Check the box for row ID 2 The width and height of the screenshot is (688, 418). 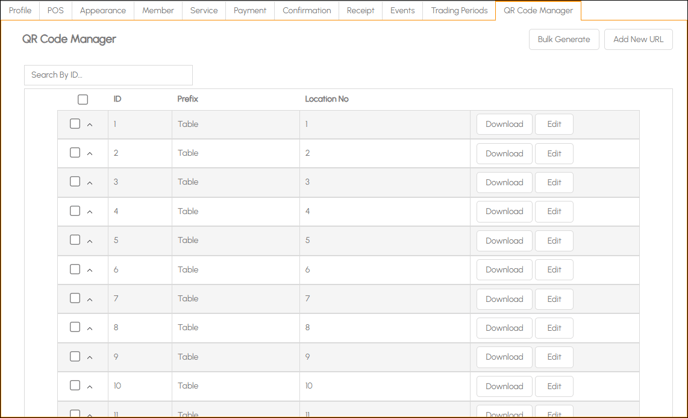tap(75, 153)
